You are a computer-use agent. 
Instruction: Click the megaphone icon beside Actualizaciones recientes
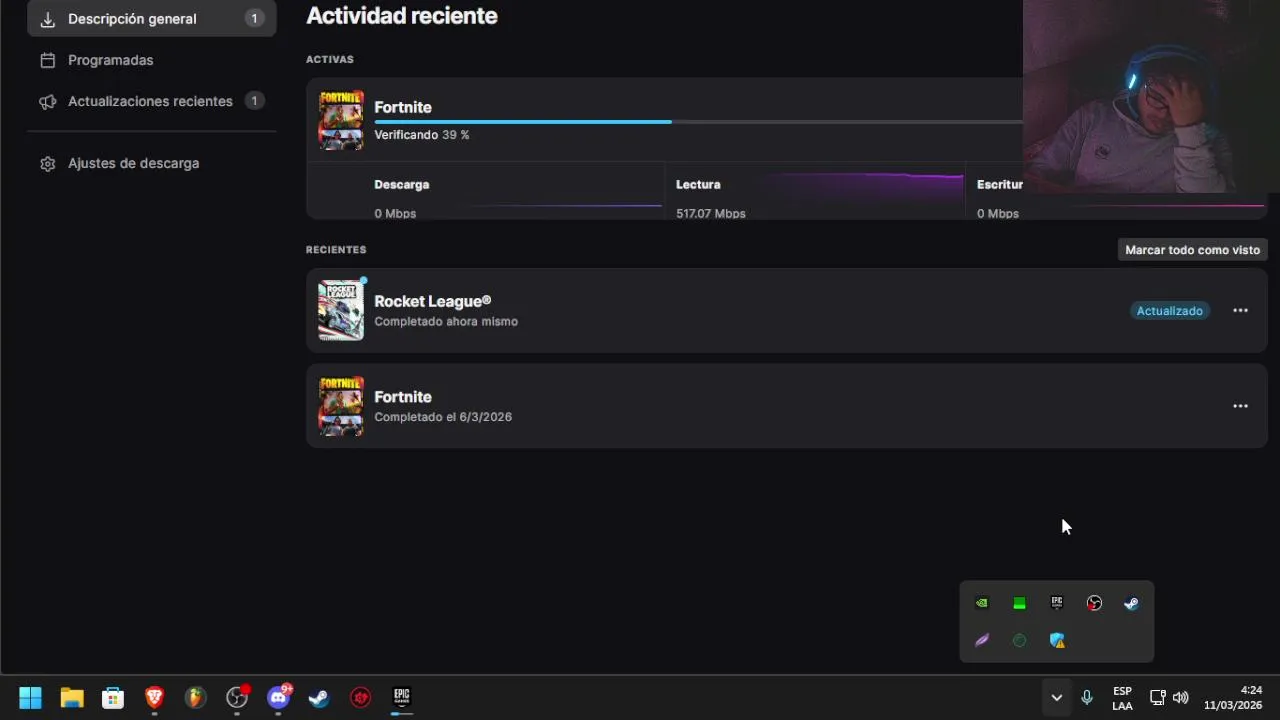(47, 101)
